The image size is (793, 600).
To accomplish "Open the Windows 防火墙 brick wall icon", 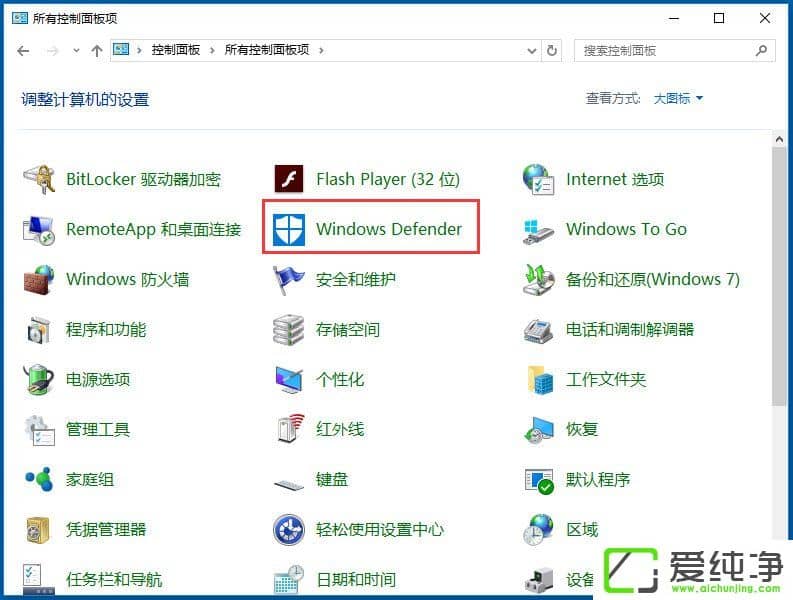I will 38,280.
